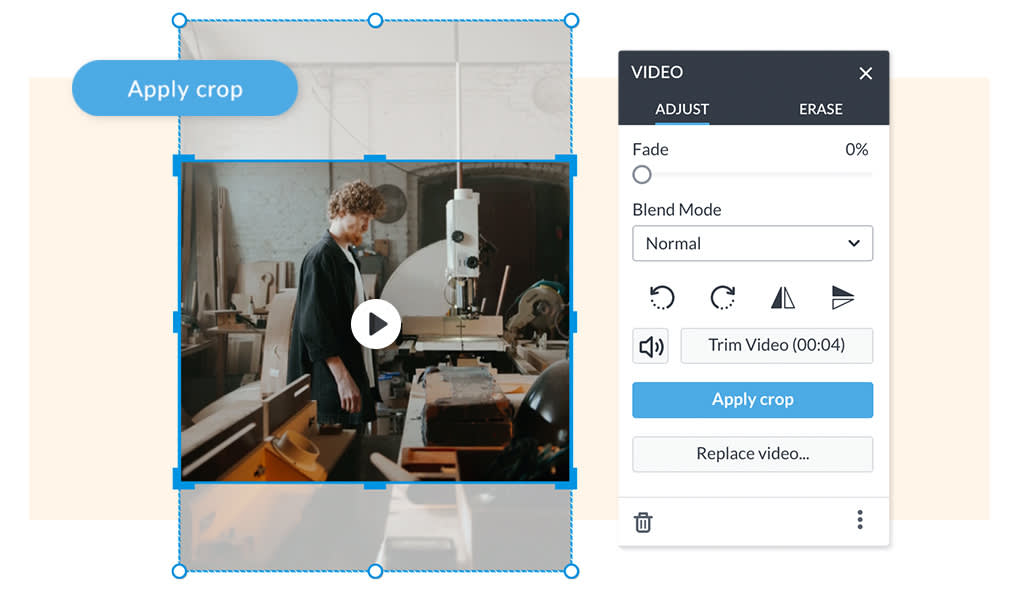
Task: Open the Blend Mode Normal dropdown
Action: pyautogui.click(x=752, y=243)
